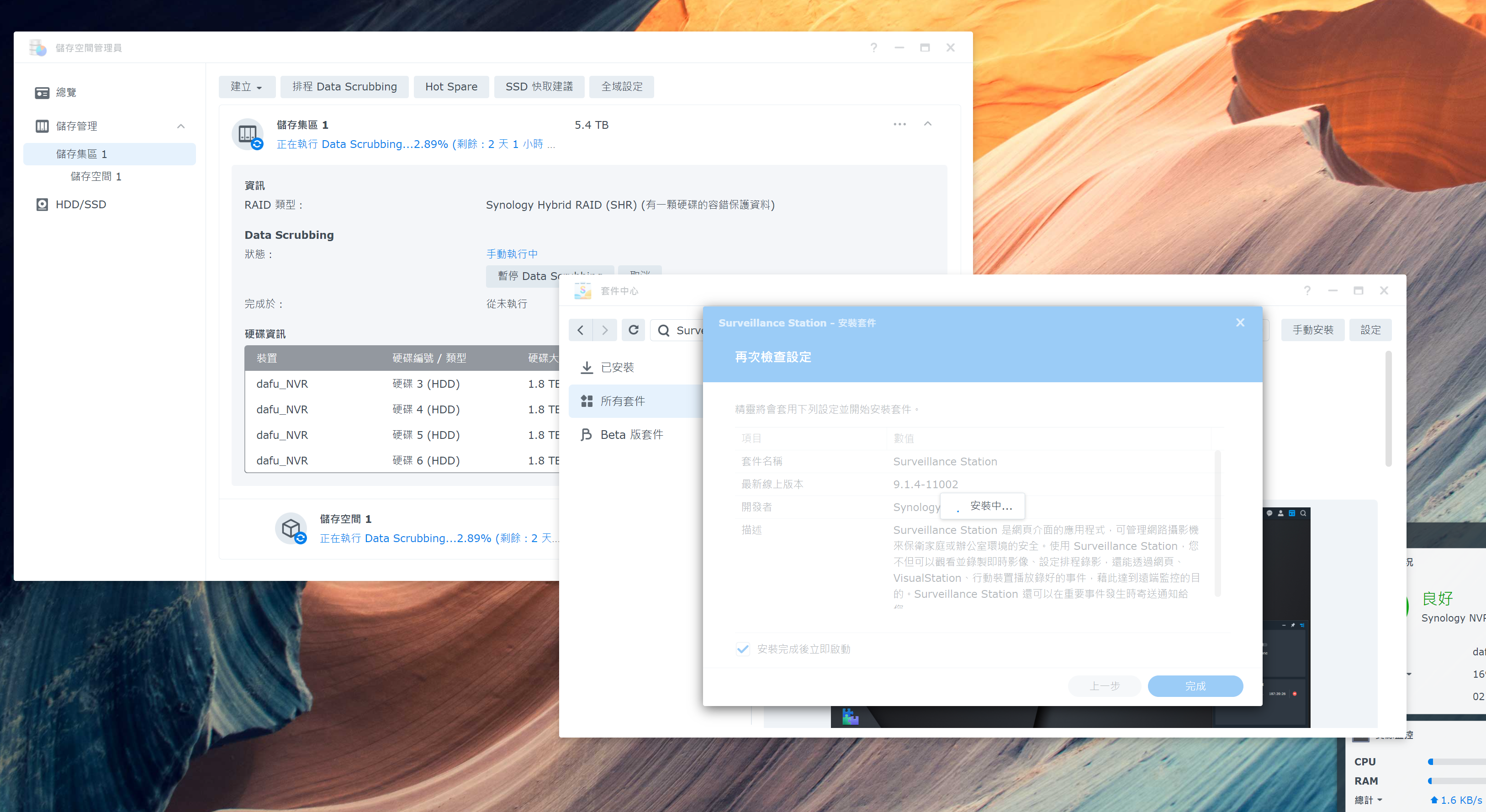The width and height of the screenshot is (1486, 812).
Task: Select the dafu_NVR 硬碟 3 row
Action: tap(402, 384)
